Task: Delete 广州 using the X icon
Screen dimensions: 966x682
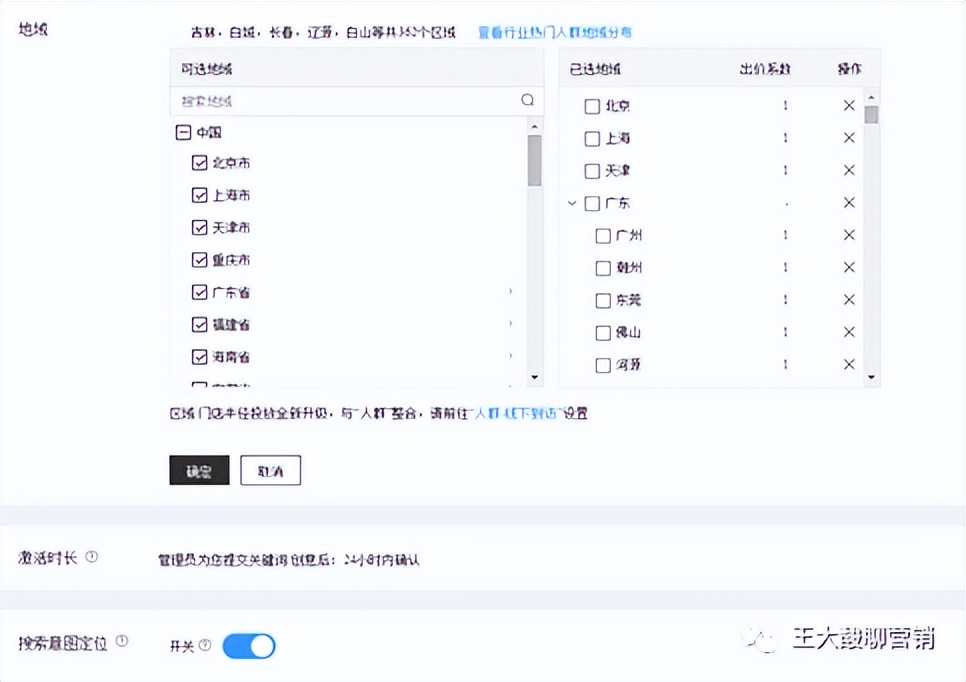Action: pyautogui.click(x=849, y=235)
